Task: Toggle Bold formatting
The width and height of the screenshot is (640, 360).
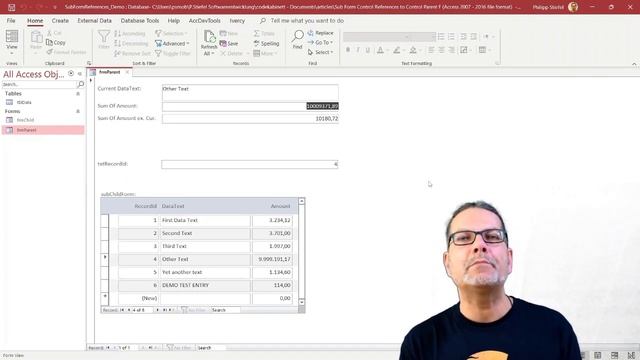Action: [x=348, y=50]
